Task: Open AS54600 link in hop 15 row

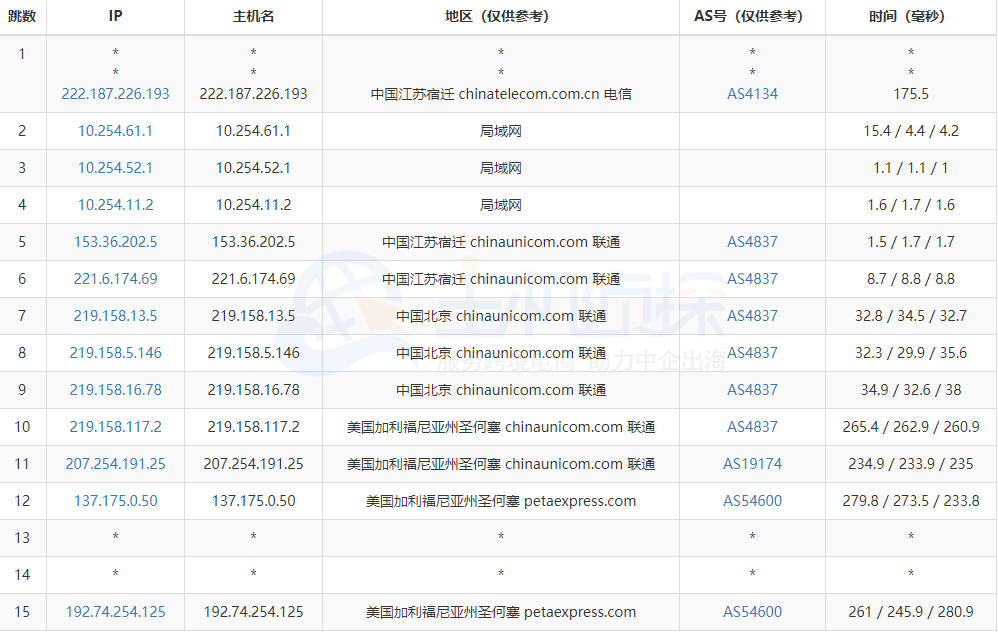Action: click(x=752, y=612)
